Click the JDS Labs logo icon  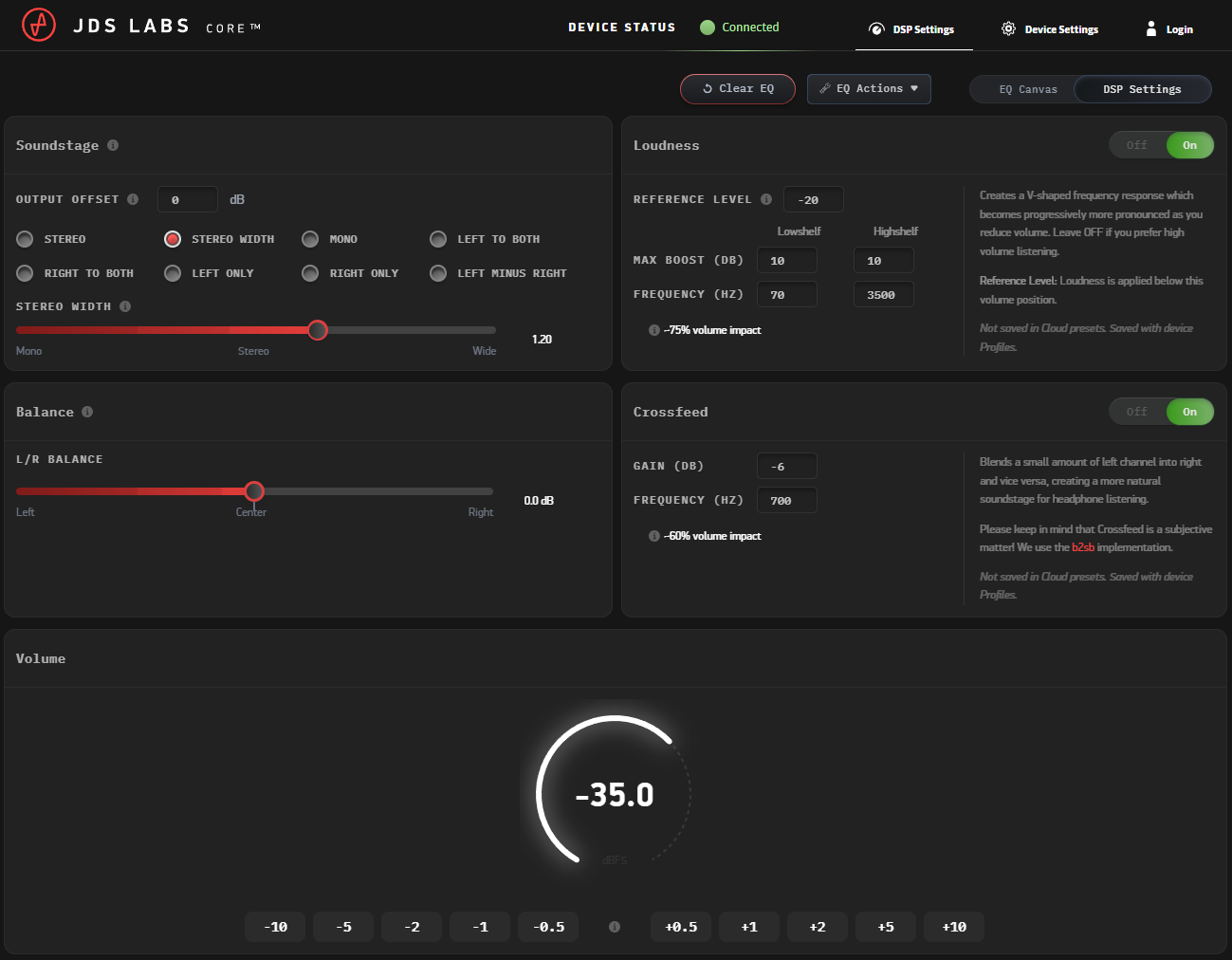[39, 26]
